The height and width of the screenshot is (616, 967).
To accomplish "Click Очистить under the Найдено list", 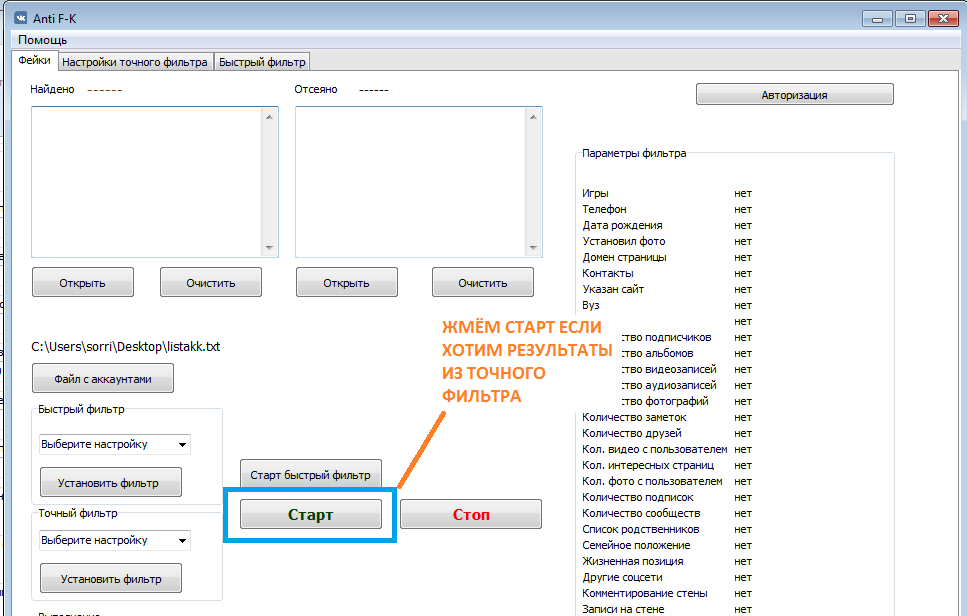I will pyautogui.click(x=211, y=282).
